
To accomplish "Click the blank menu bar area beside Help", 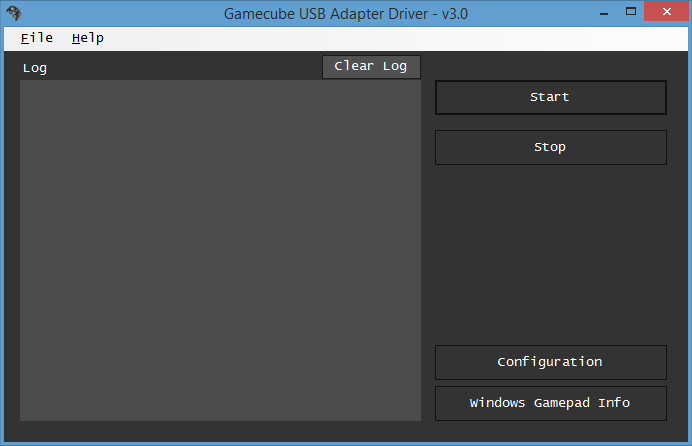I will (x=397, y=38).
